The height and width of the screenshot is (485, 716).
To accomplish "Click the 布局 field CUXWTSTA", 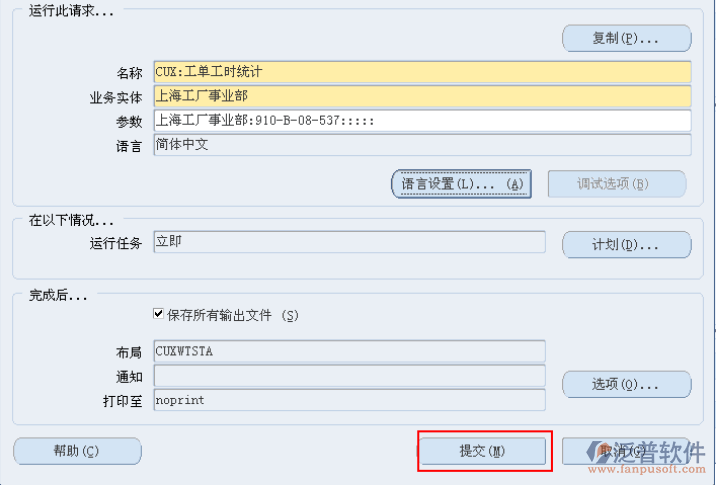I will pos(349,351).
